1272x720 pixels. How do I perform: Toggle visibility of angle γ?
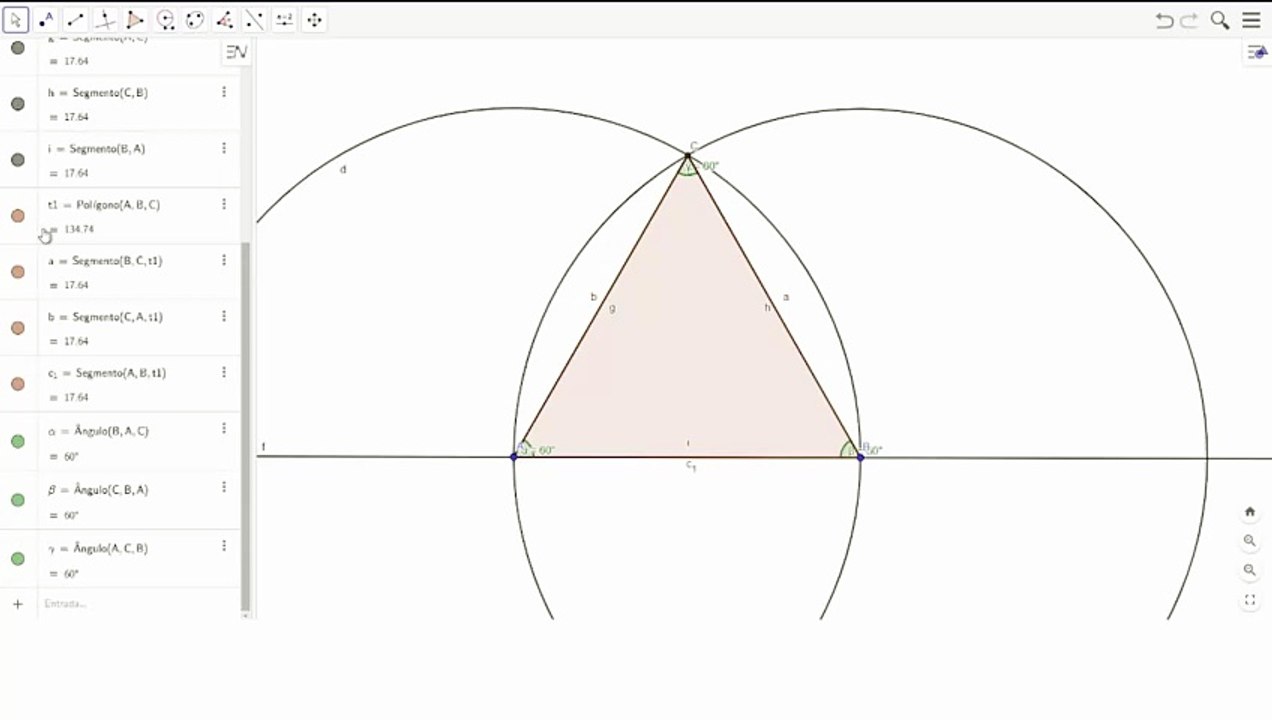(18, 559)
